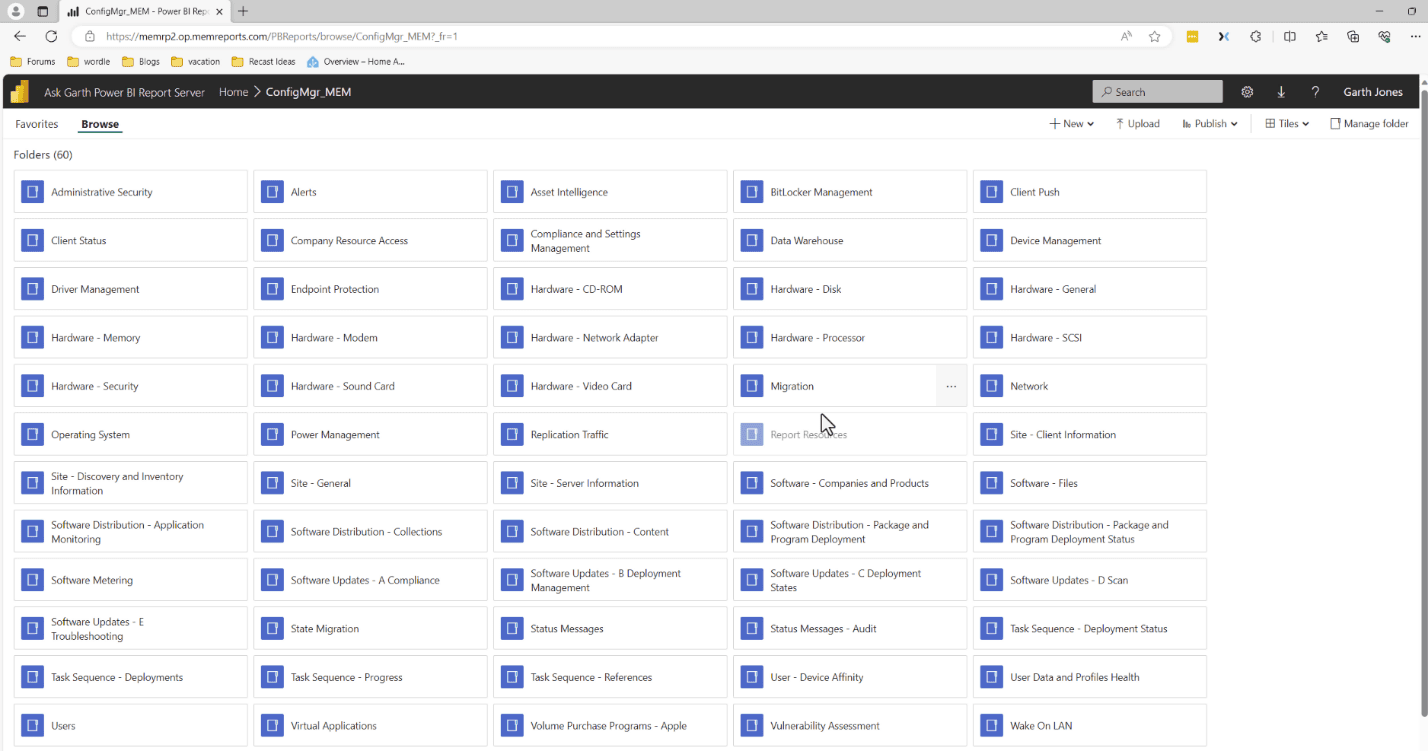Screen dimensions: 1428x751
Task: Select the Browse tab
Action: click(x=100, y=125)
